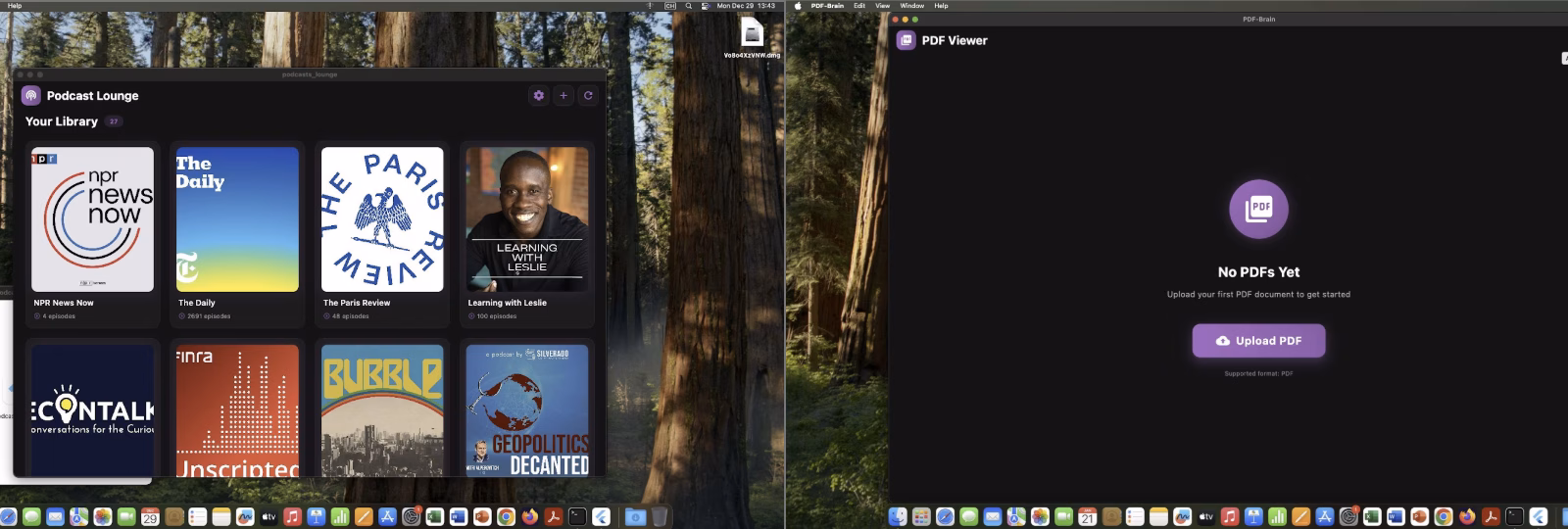The image size is (1568, 529).
Task: Open the NPR News Now podcast card
Action: pos(92,234)
